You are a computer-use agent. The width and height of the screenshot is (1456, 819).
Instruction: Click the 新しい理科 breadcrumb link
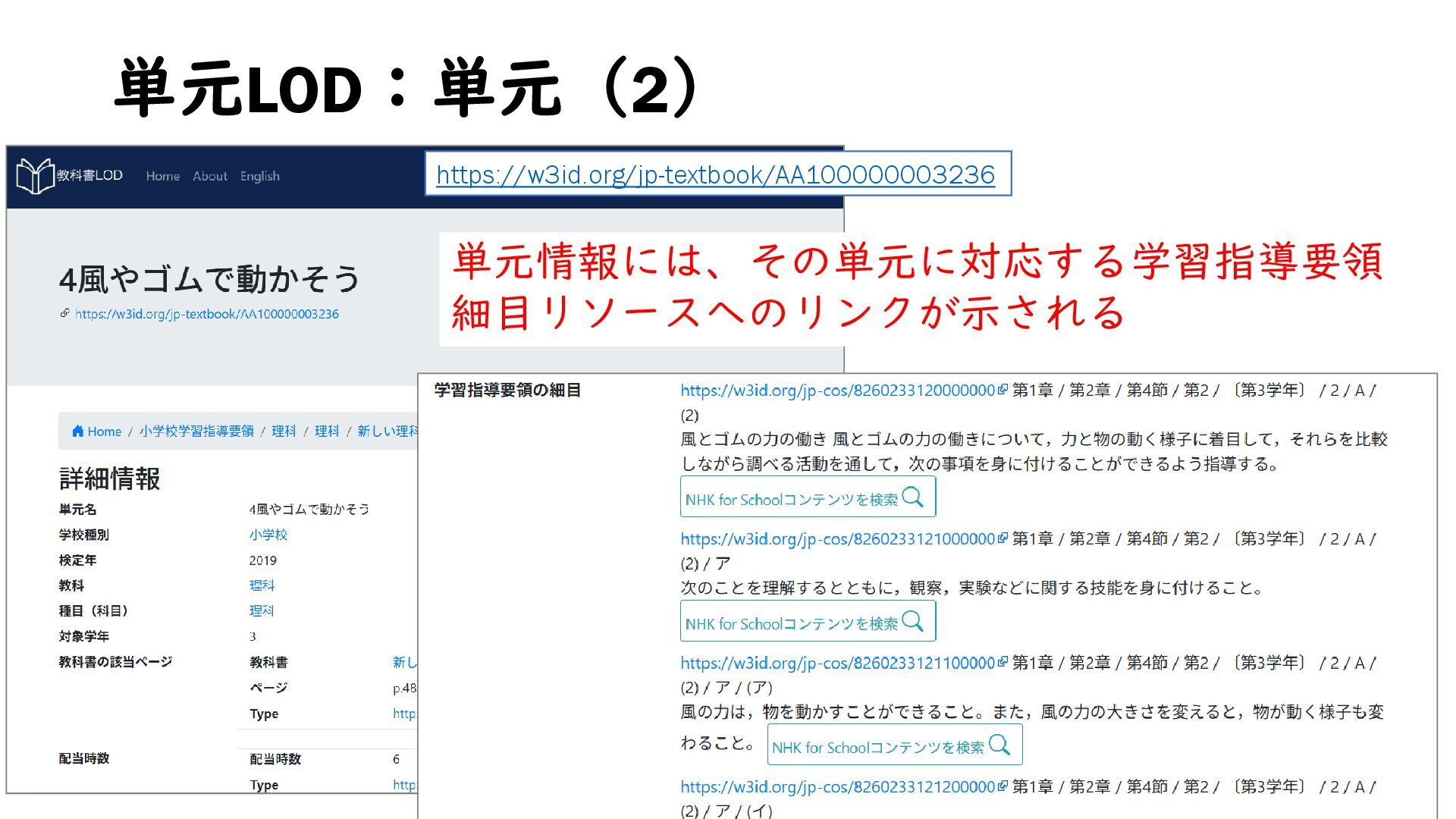click(x=387, y=431)
